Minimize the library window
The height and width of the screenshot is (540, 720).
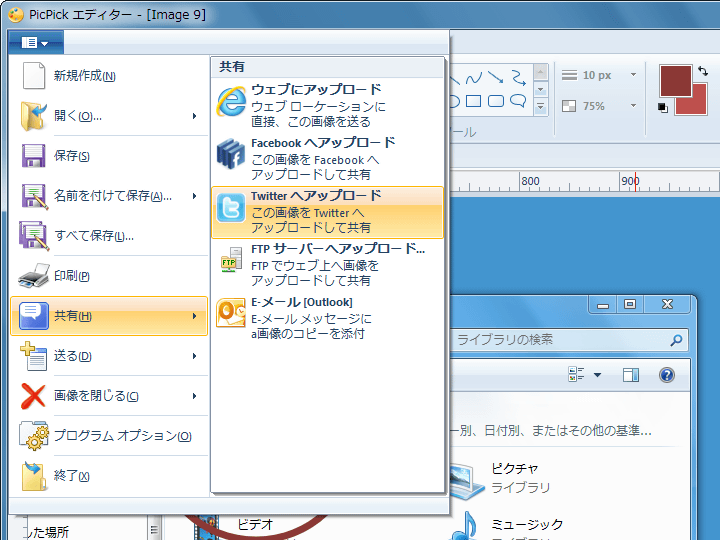(603, 304)
